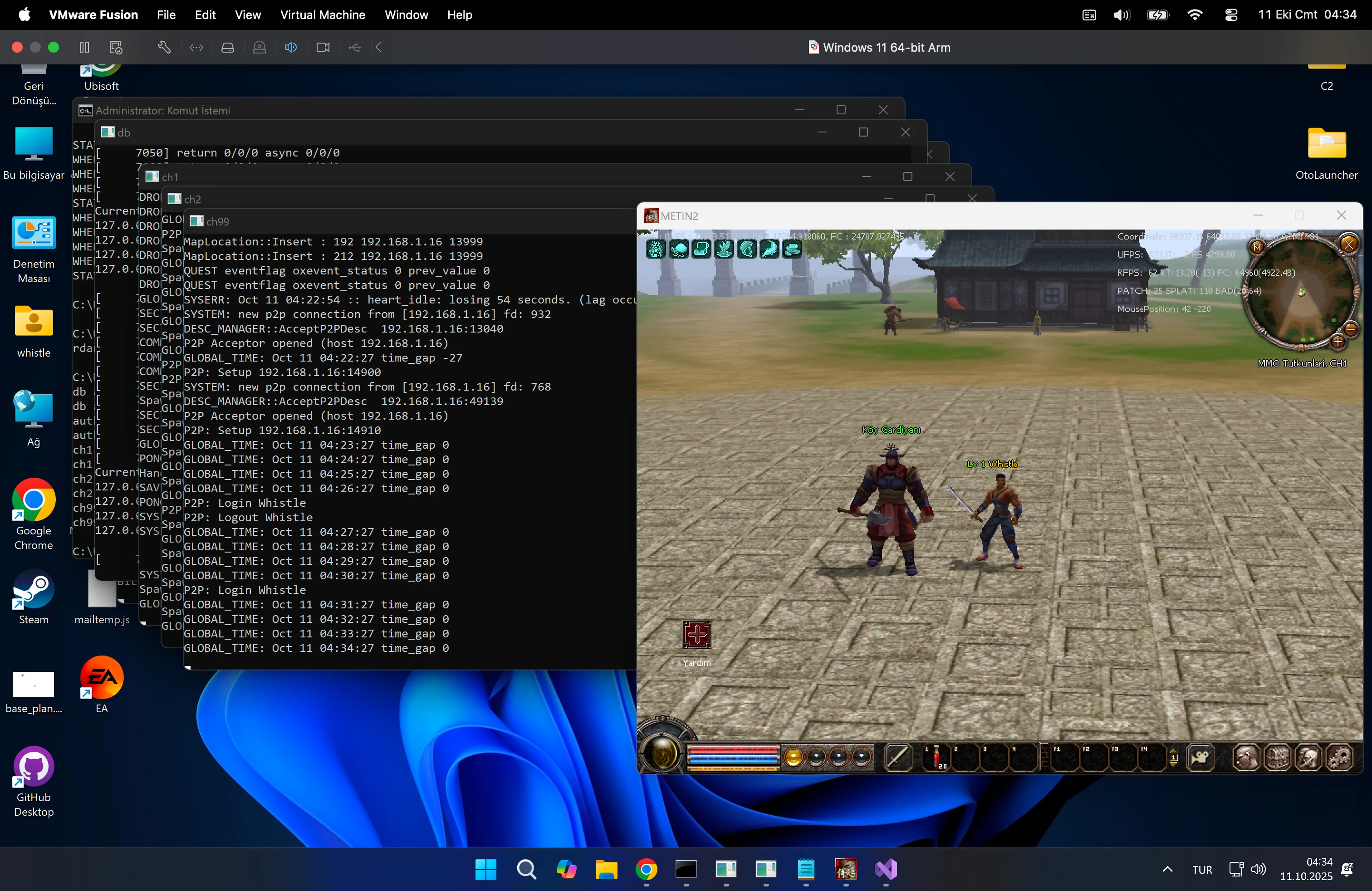Open the Virtual Machine menu
This screenshot has height=891, width=1372.
click(x=322, y=15)
